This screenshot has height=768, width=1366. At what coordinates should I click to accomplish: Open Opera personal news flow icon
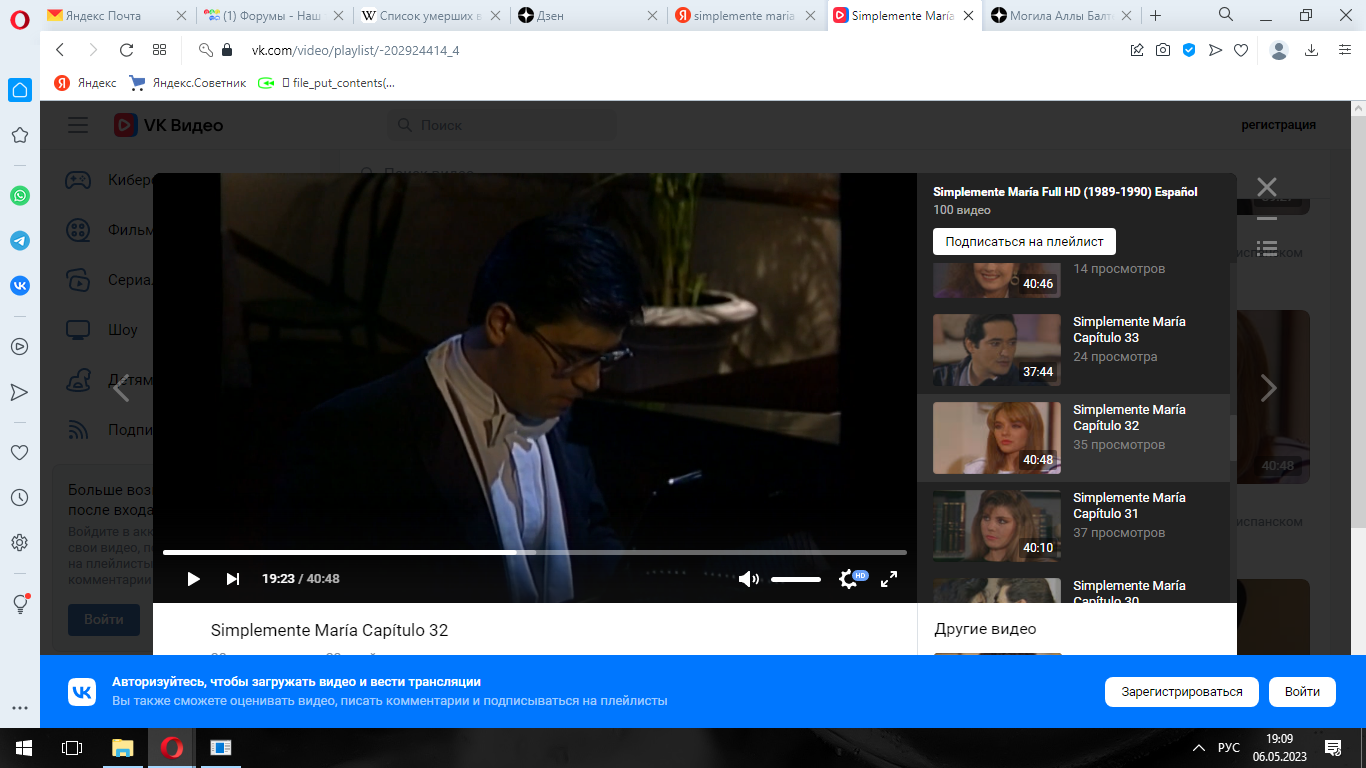[x=19, y=392]
